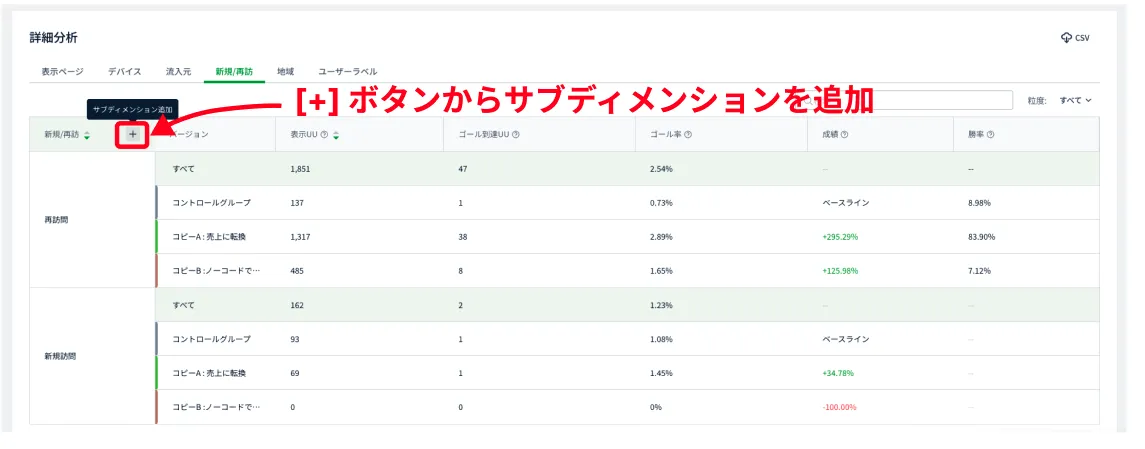Sort by the 新規/再訪 column sort arrows

pos(88,135)
